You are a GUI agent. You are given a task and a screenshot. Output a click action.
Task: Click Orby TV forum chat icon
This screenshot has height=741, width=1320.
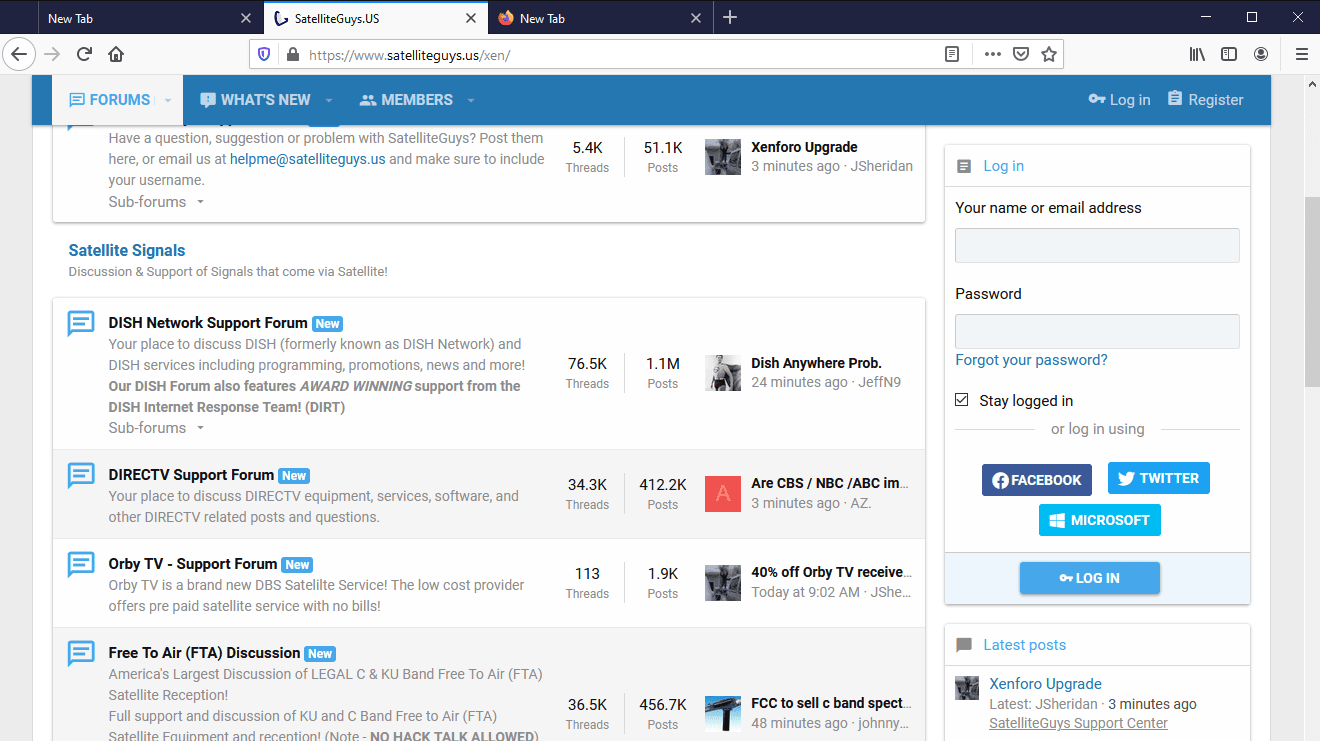[x=81, y=564]
